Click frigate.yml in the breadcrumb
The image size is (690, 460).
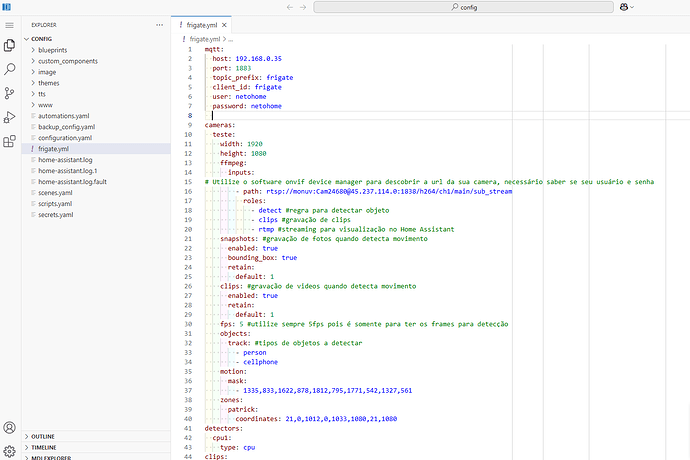click(x=205, y=39)
